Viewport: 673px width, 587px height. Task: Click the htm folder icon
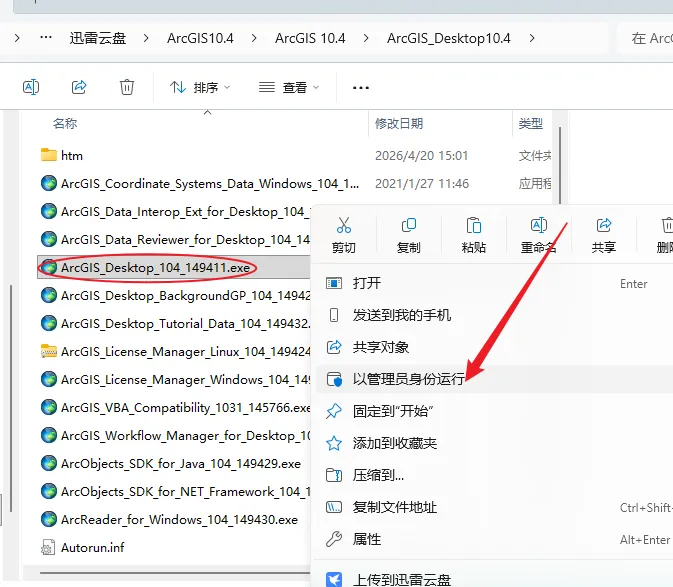pos(49,155)
